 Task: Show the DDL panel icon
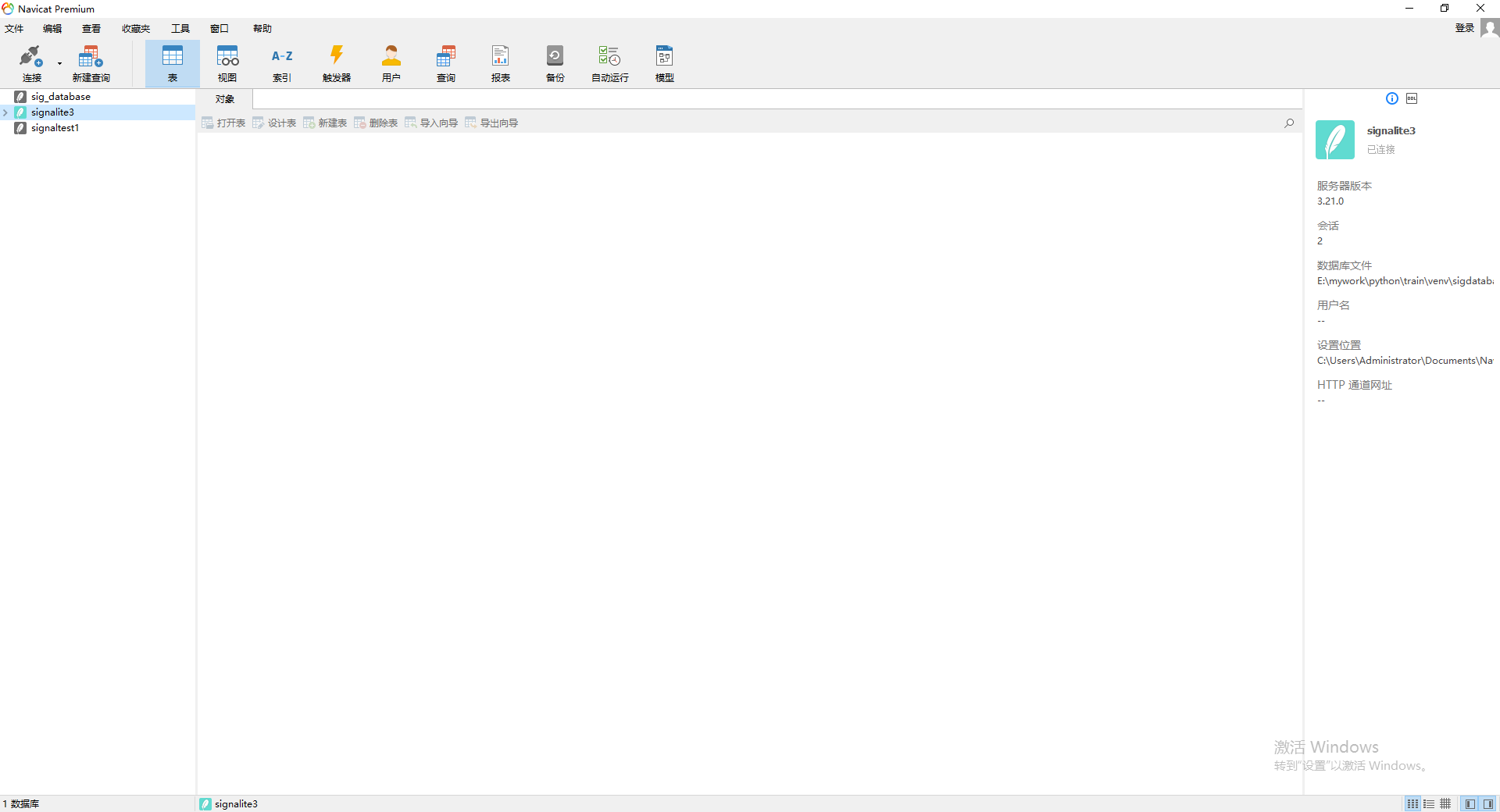1412,98
